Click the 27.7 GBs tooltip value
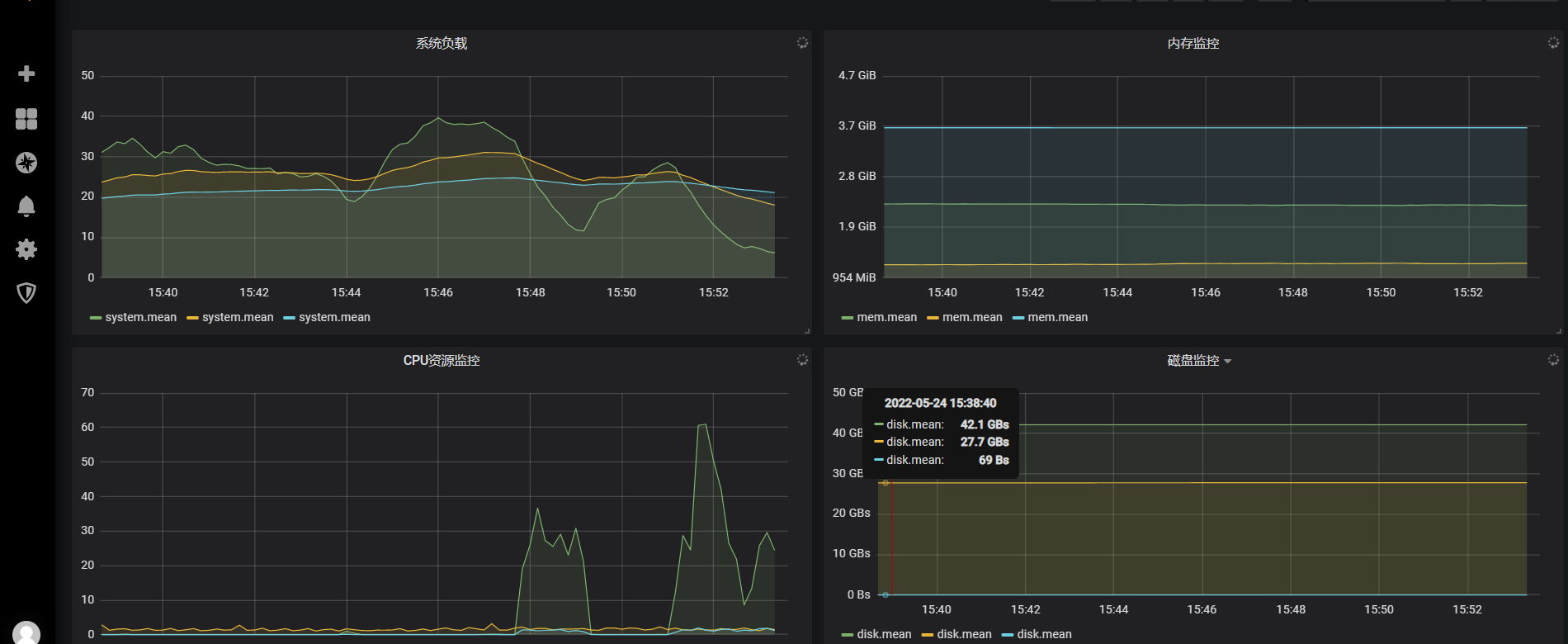The height and width of the screenshot is (644, 1568). pos(985,442)
